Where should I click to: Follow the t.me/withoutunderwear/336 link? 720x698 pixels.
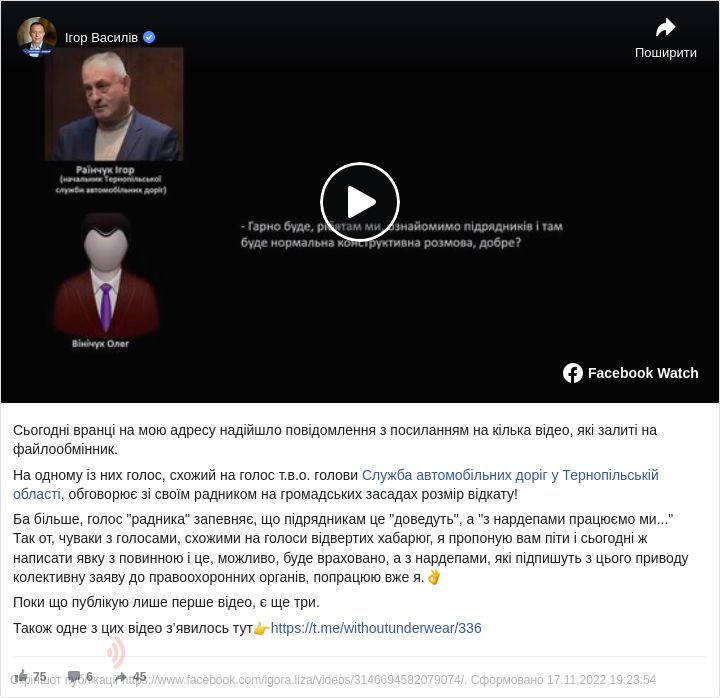[x=376, y=628]
